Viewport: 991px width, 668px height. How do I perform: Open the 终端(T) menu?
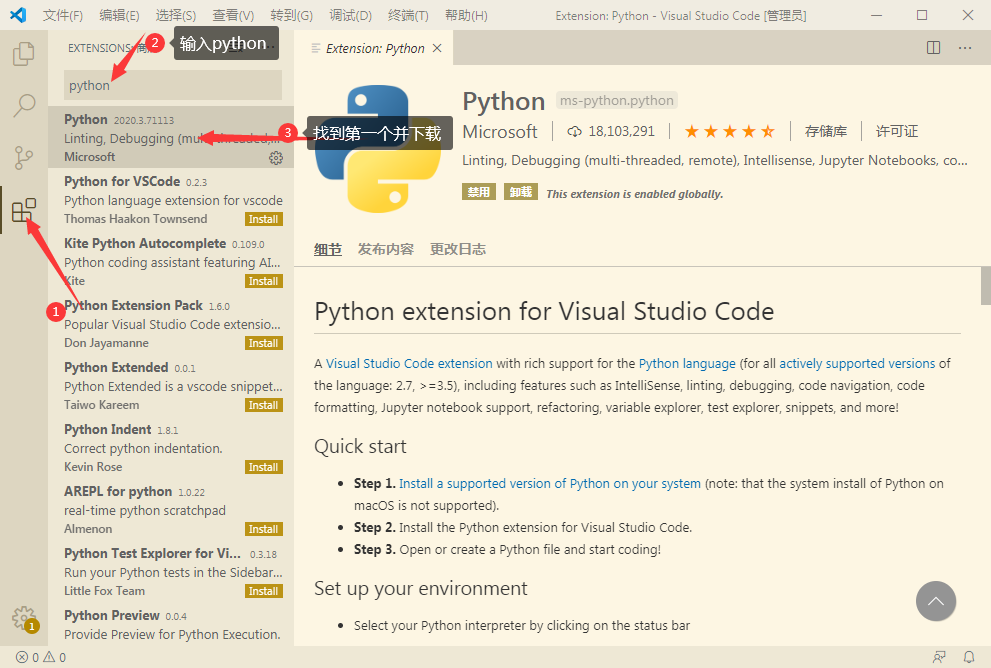click(408, 16)
